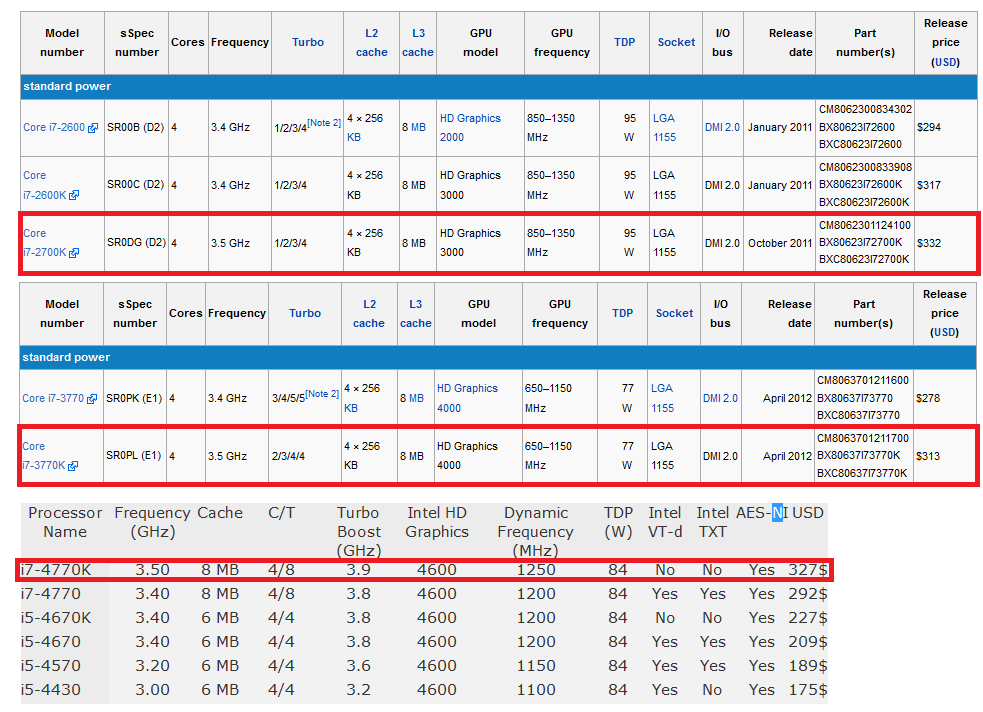Click external link icon beside Core i7-2600
This screenshot has width=983, height=712.
pyautogui.click(x=93, y=128)
